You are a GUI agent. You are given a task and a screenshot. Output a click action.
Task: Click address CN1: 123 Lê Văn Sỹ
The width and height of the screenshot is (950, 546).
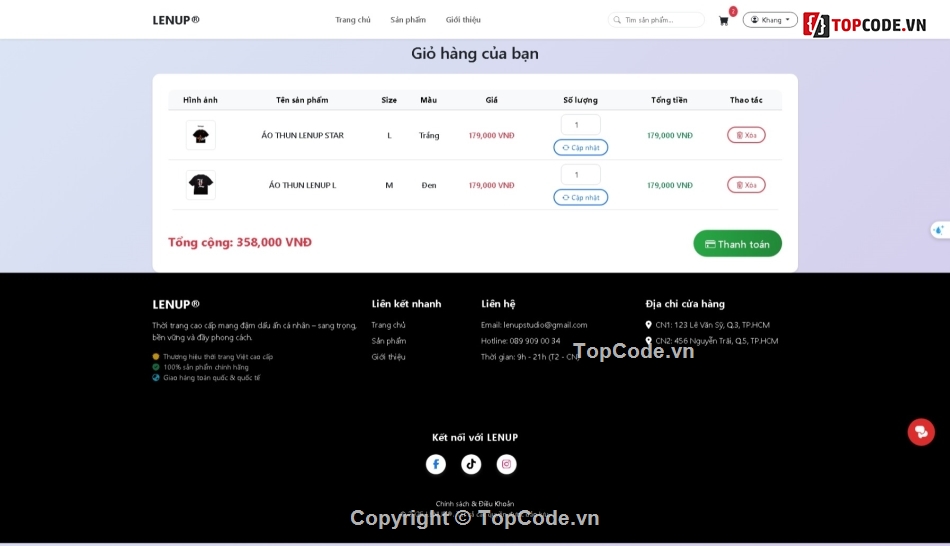tap(712, 325)
